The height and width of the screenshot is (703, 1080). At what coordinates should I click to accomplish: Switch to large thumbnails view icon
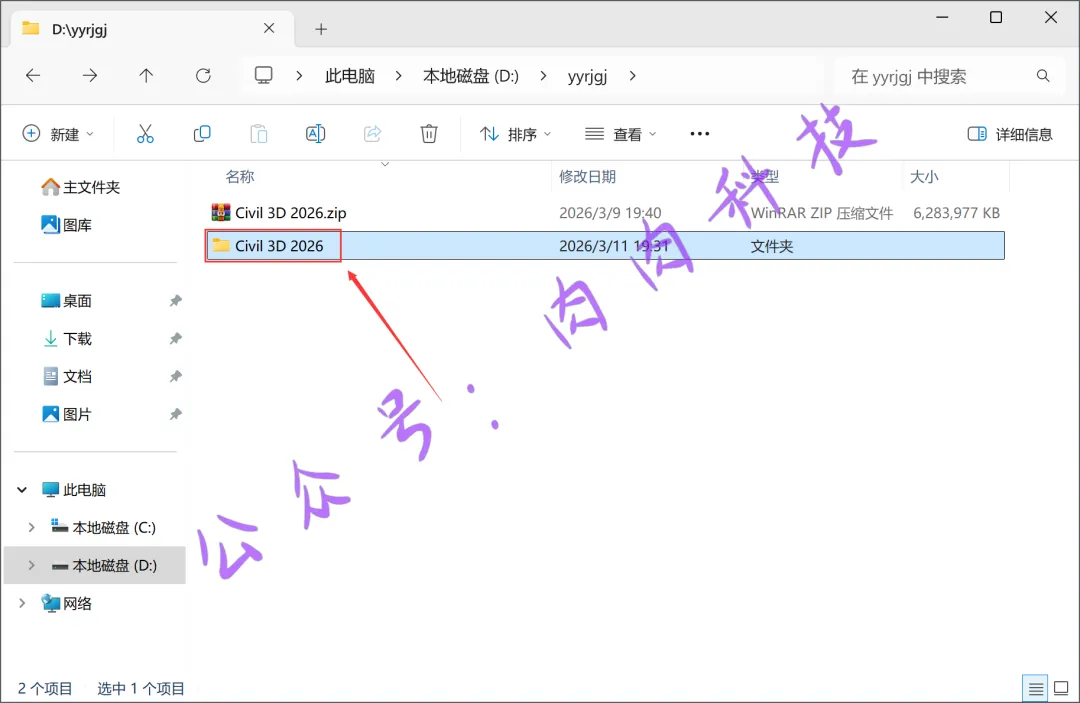(1061, 688)
